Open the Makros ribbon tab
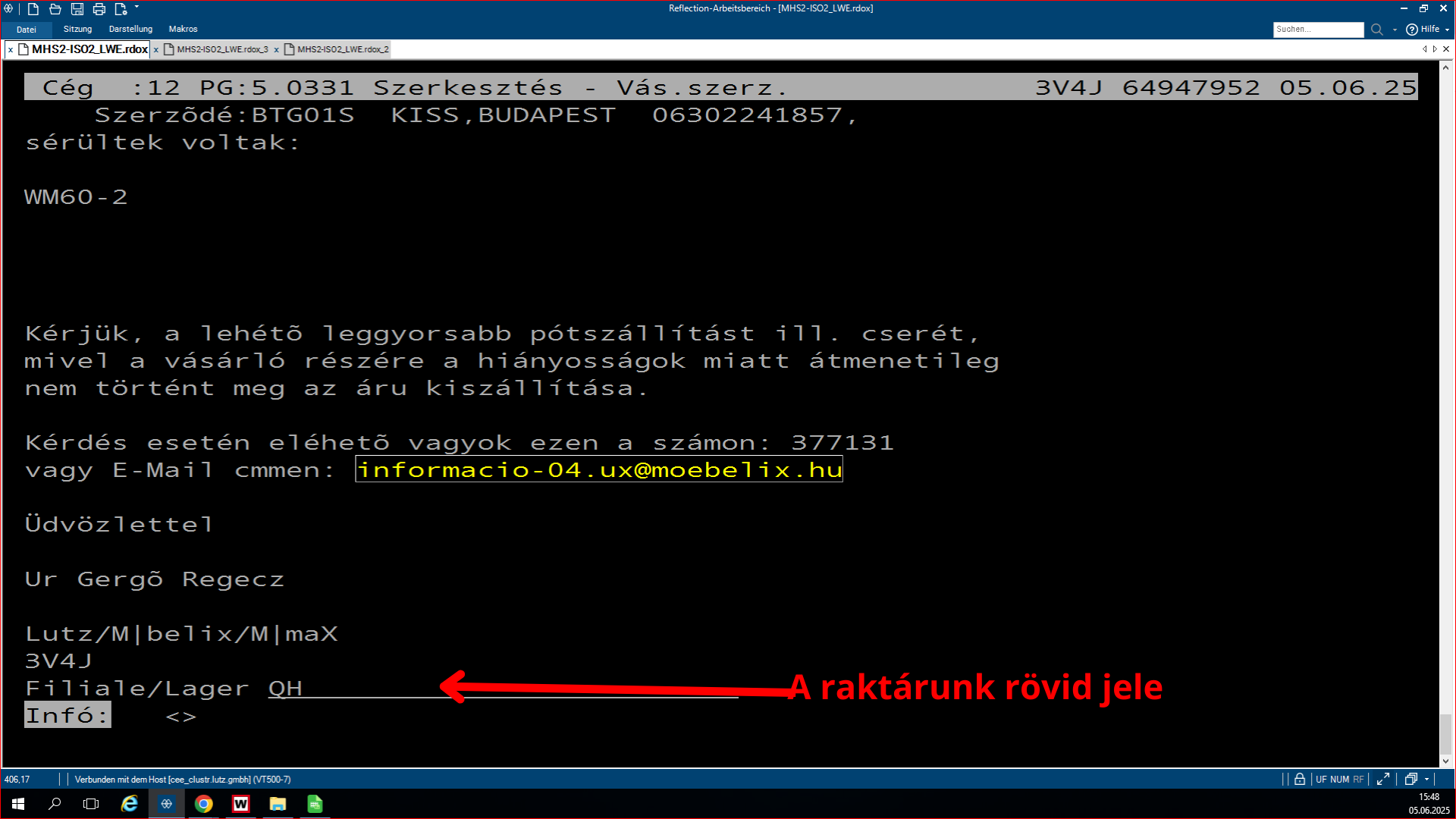Screen dimensions: 1456x819 [x=183, y=30]
